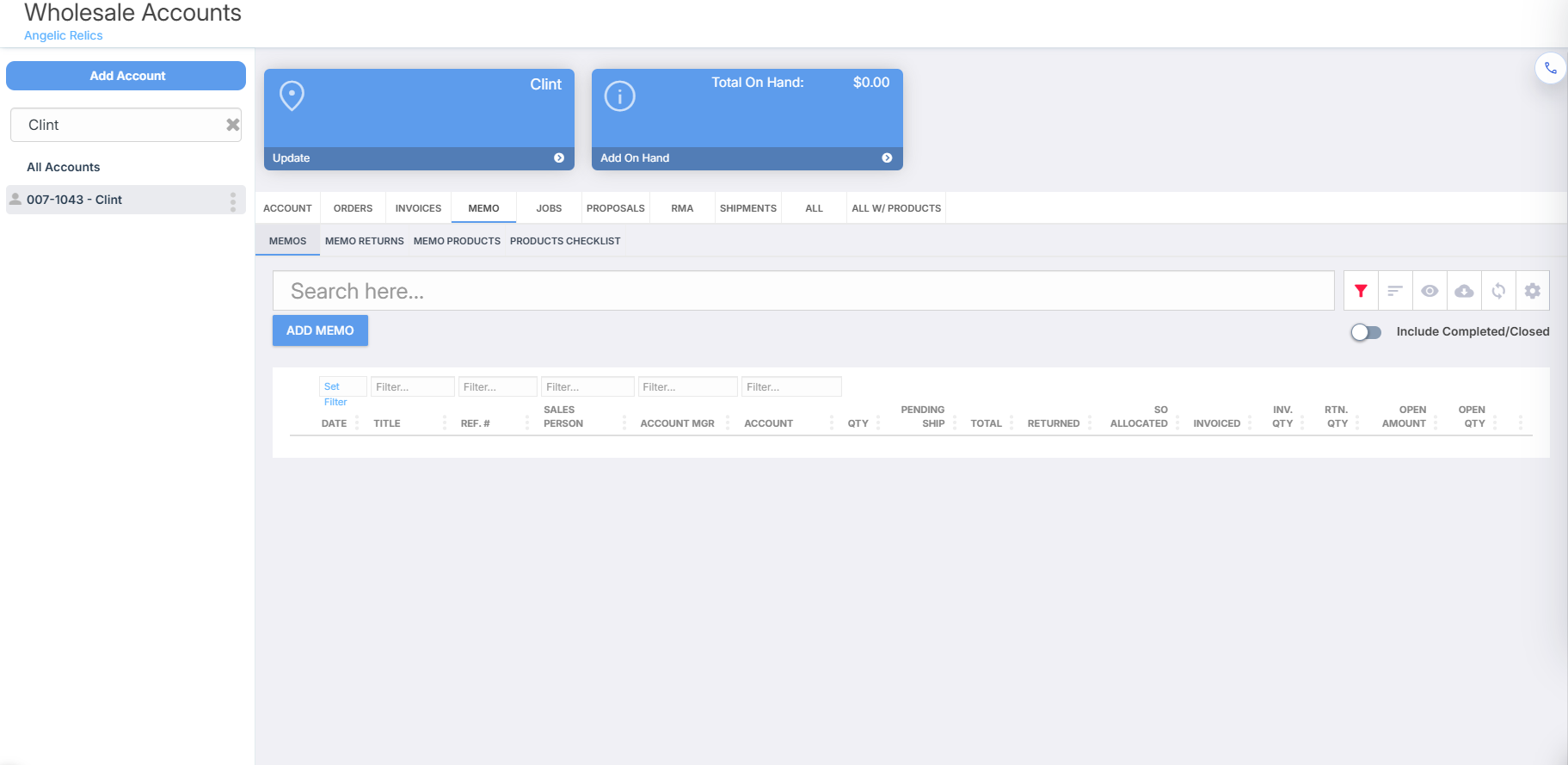The width and height of the screenshot is (1568, 765).
Task: Click the location pin icon on Clint card
Action: (x=292, y=96)
